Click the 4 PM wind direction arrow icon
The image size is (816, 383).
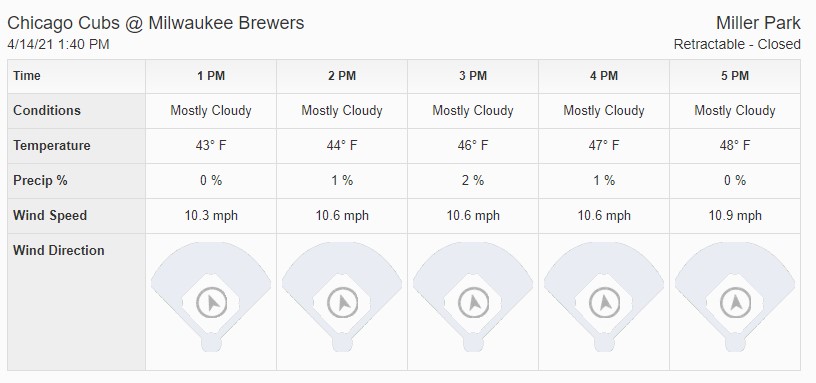pyautogui.click(x=604, y=302)
